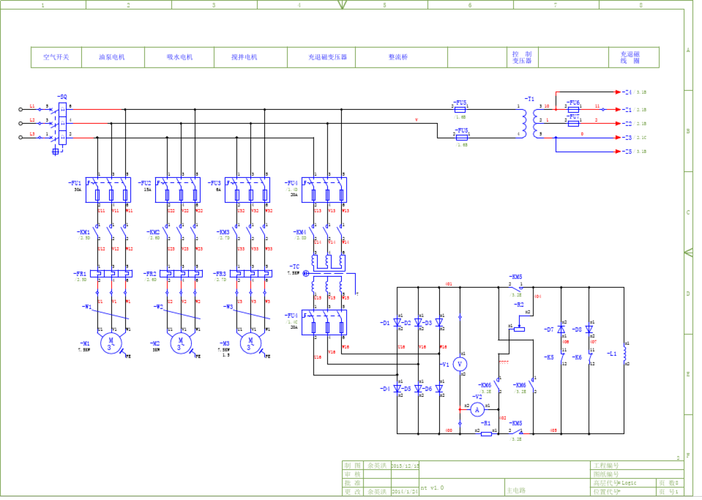Select the -FU3 fuse switch block

pyautogui.click(x=247, y=190)
